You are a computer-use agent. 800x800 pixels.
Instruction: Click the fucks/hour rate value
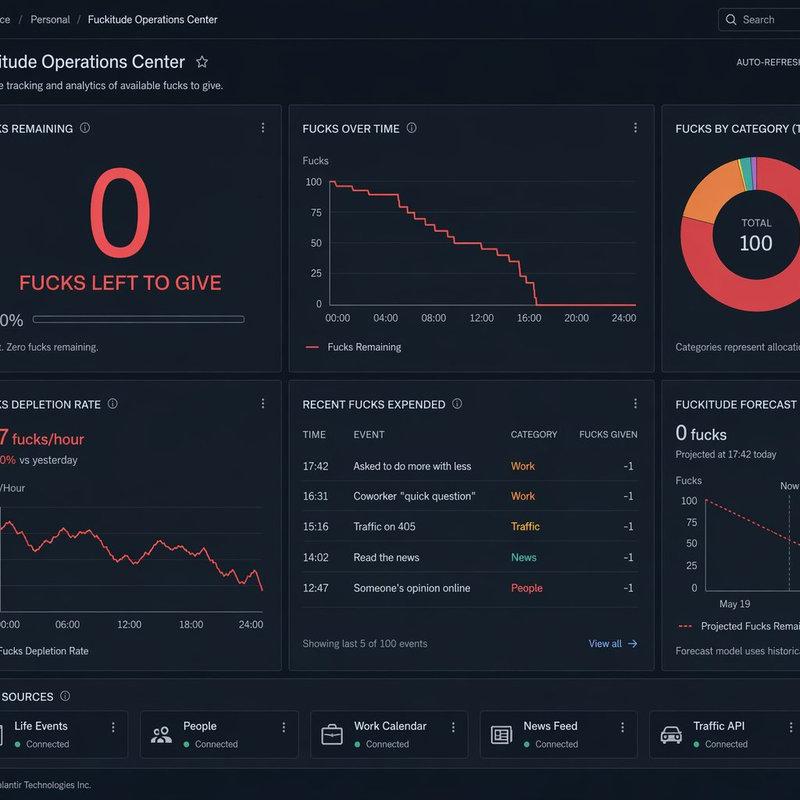(42, 439)
